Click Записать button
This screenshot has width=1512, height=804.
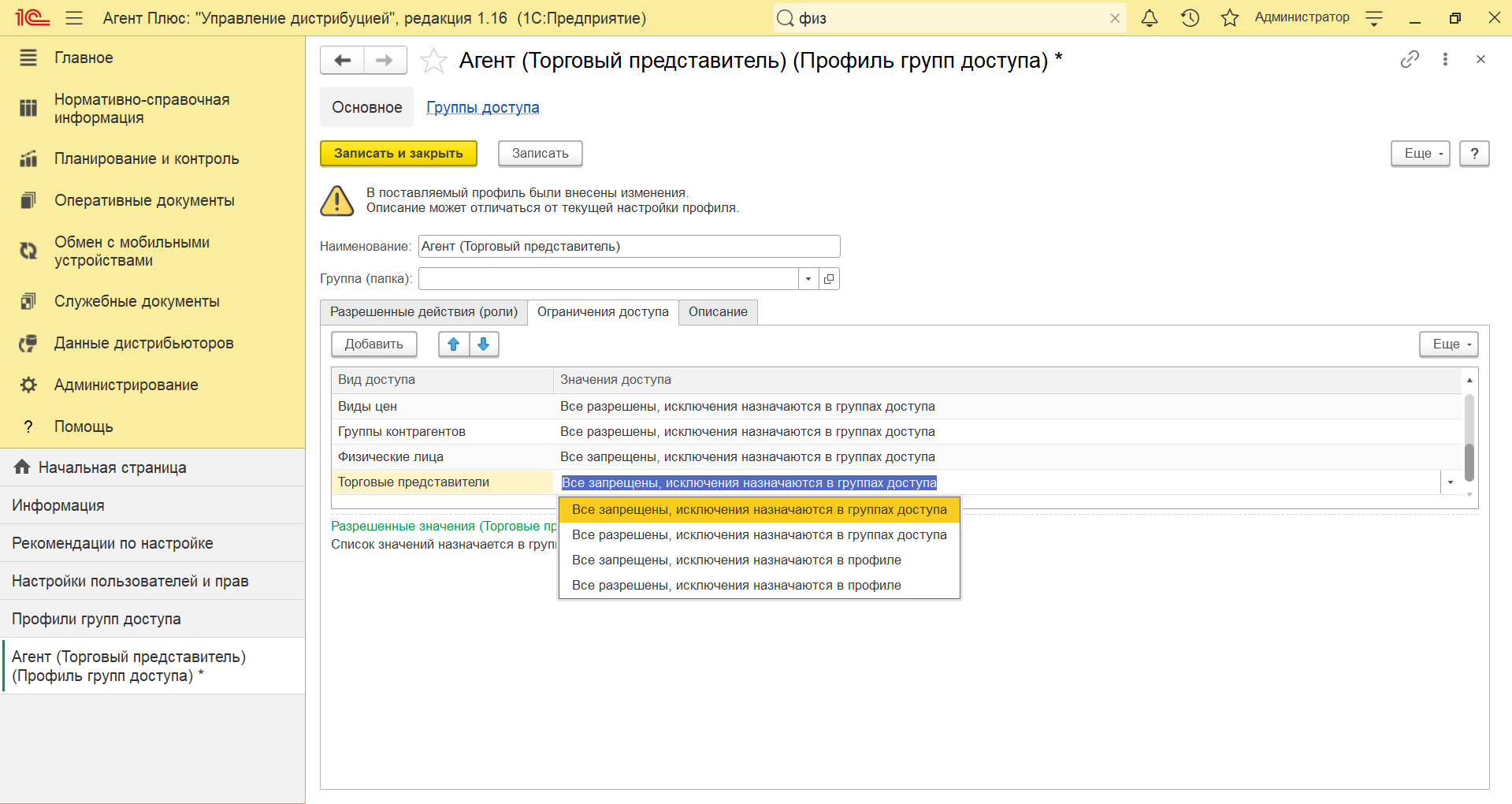541,154
